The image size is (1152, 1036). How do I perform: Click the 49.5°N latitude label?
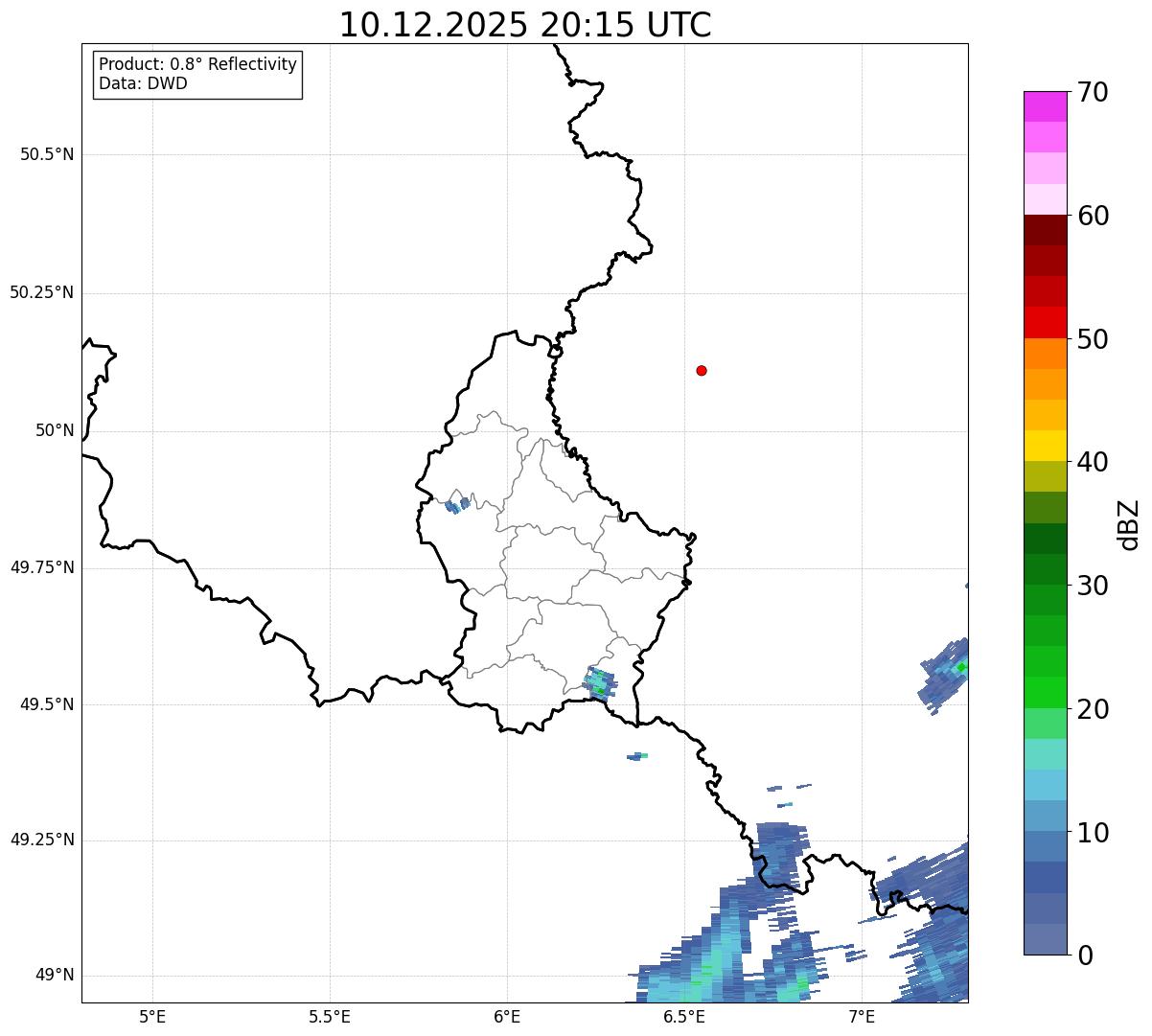tap(47, 704)
